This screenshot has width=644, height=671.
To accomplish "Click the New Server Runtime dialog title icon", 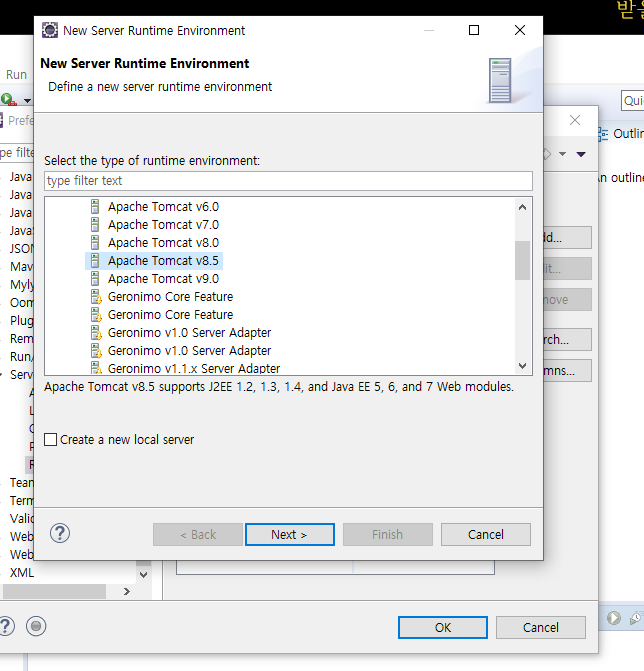I will point(50,30).
